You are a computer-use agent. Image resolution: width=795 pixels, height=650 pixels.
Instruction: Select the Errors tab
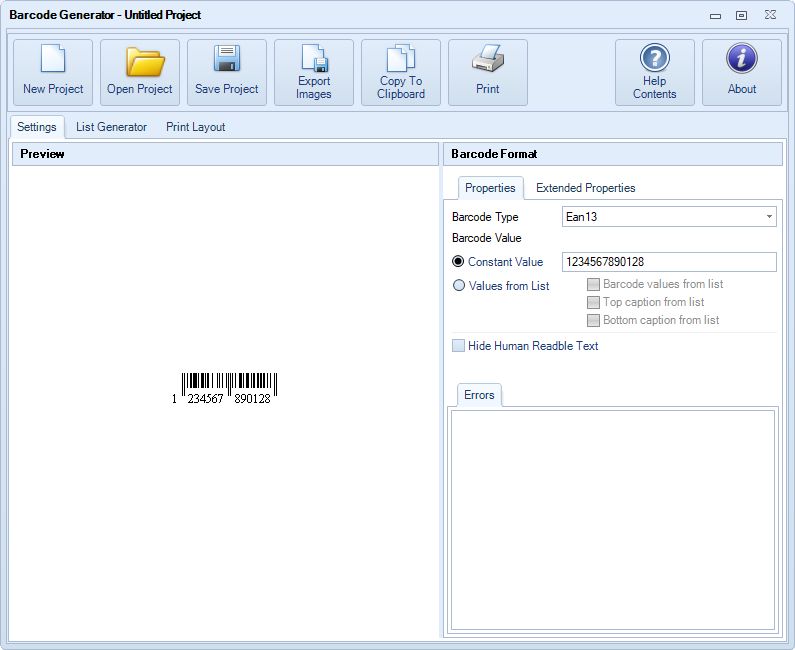pyautogui.click(x=479, y=395)
